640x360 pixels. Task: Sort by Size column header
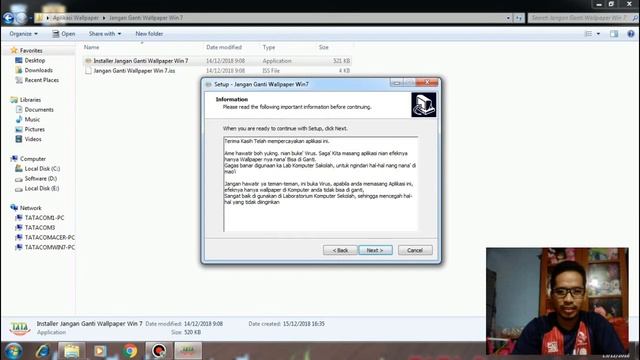[324, 47]
